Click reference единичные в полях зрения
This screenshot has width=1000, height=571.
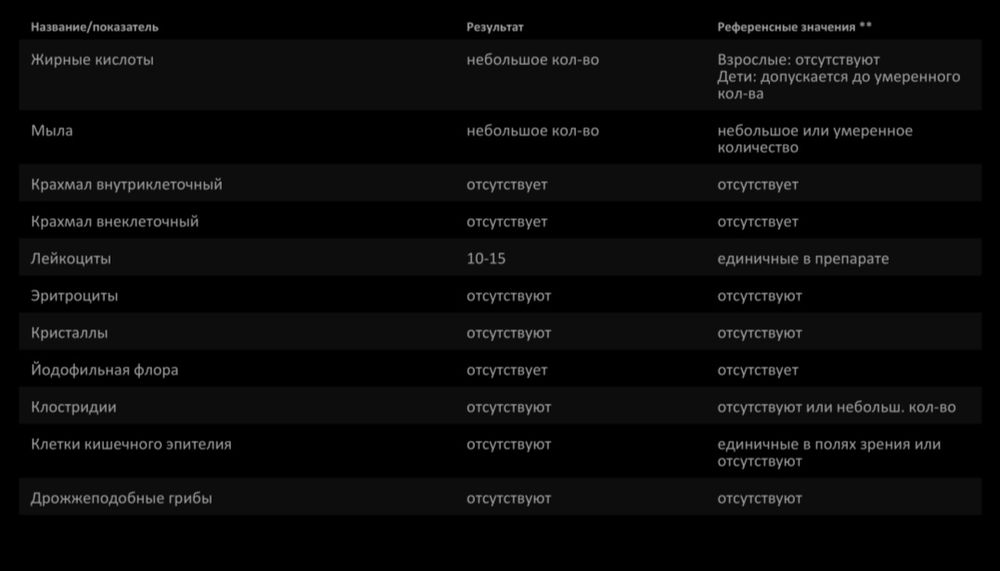829,444
